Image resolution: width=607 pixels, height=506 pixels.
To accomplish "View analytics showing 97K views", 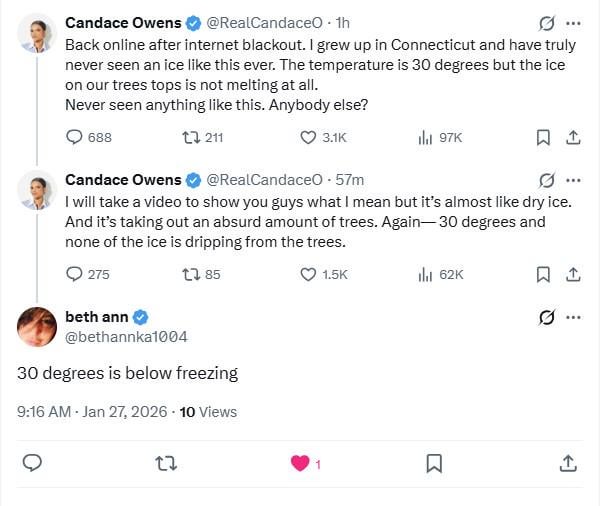I will click(425, 138).
